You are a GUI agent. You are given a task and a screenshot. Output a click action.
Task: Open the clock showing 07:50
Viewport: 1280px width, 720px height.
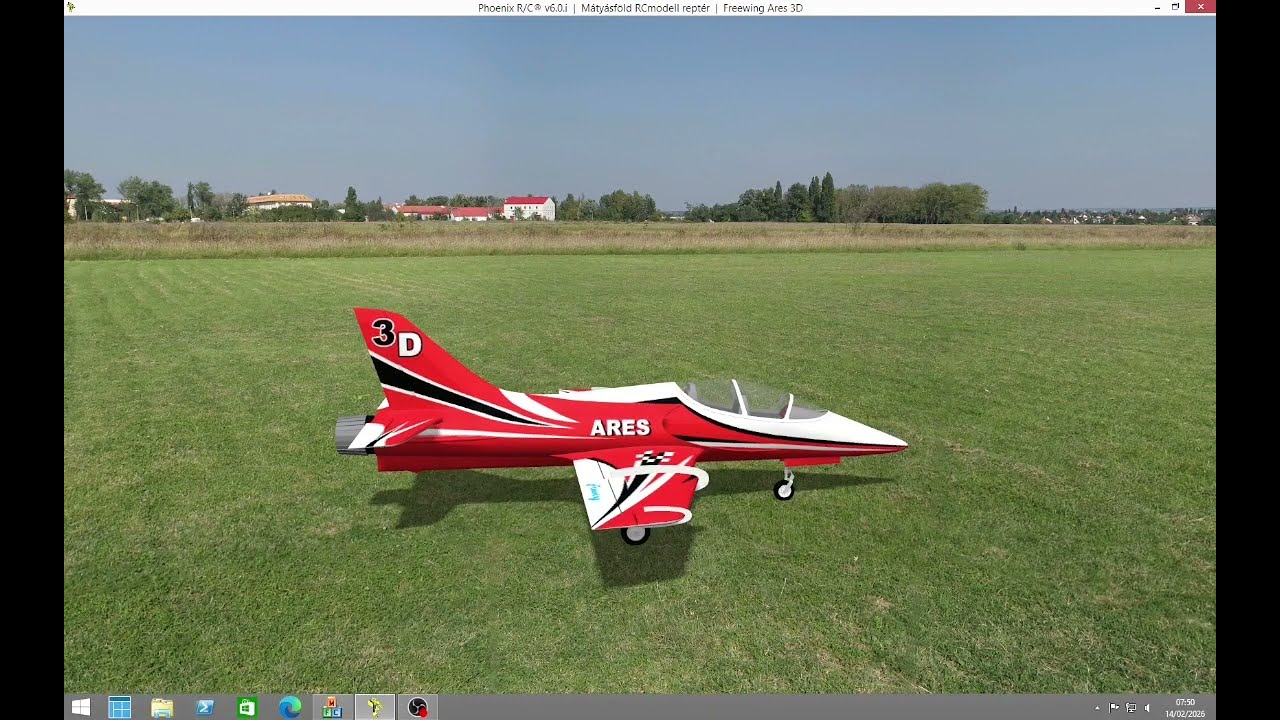(1185, 707)
